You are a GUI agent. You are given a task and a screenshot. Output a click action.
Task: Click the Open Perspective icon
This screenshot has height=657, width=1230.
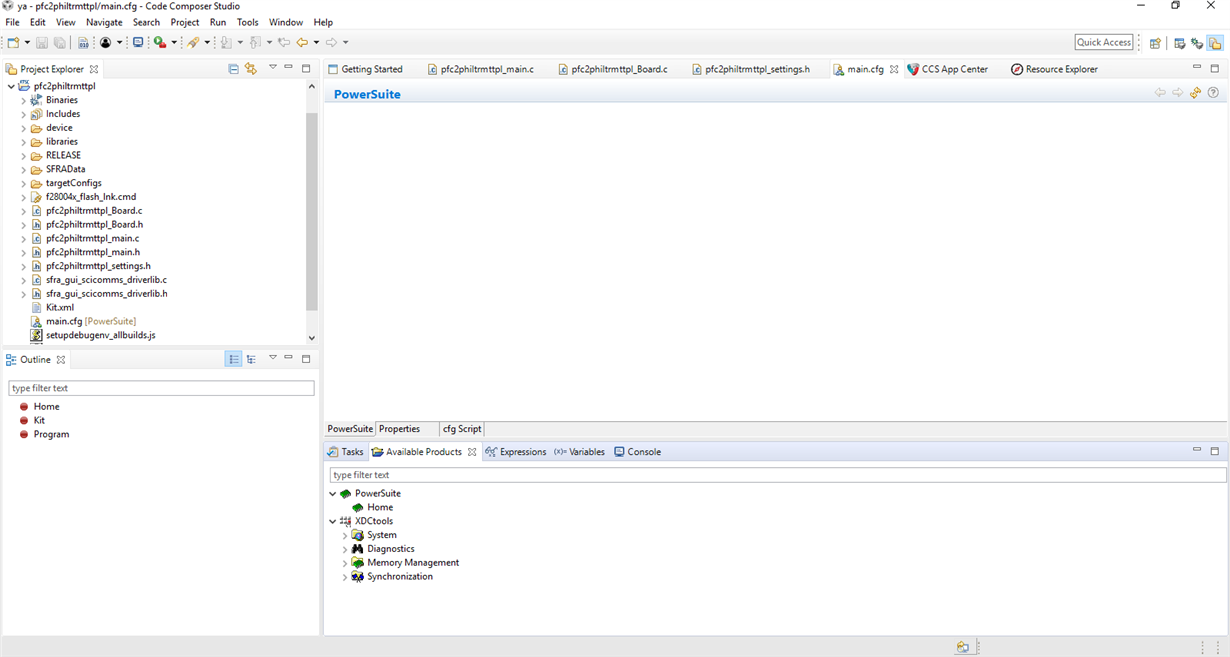tap(1155, 43)
